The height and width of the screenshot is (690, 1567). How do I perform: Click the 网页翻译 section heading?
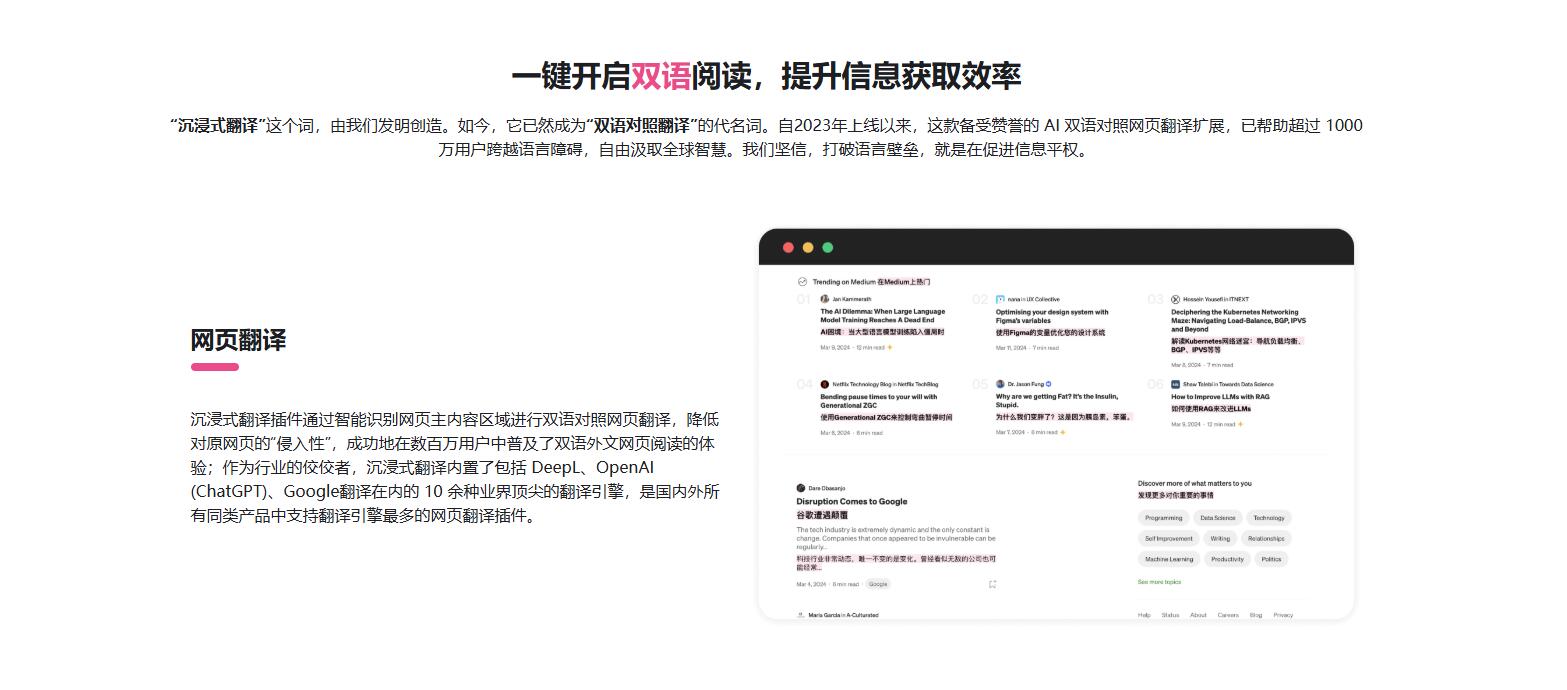pyautogui.click(x=238, y=340)
